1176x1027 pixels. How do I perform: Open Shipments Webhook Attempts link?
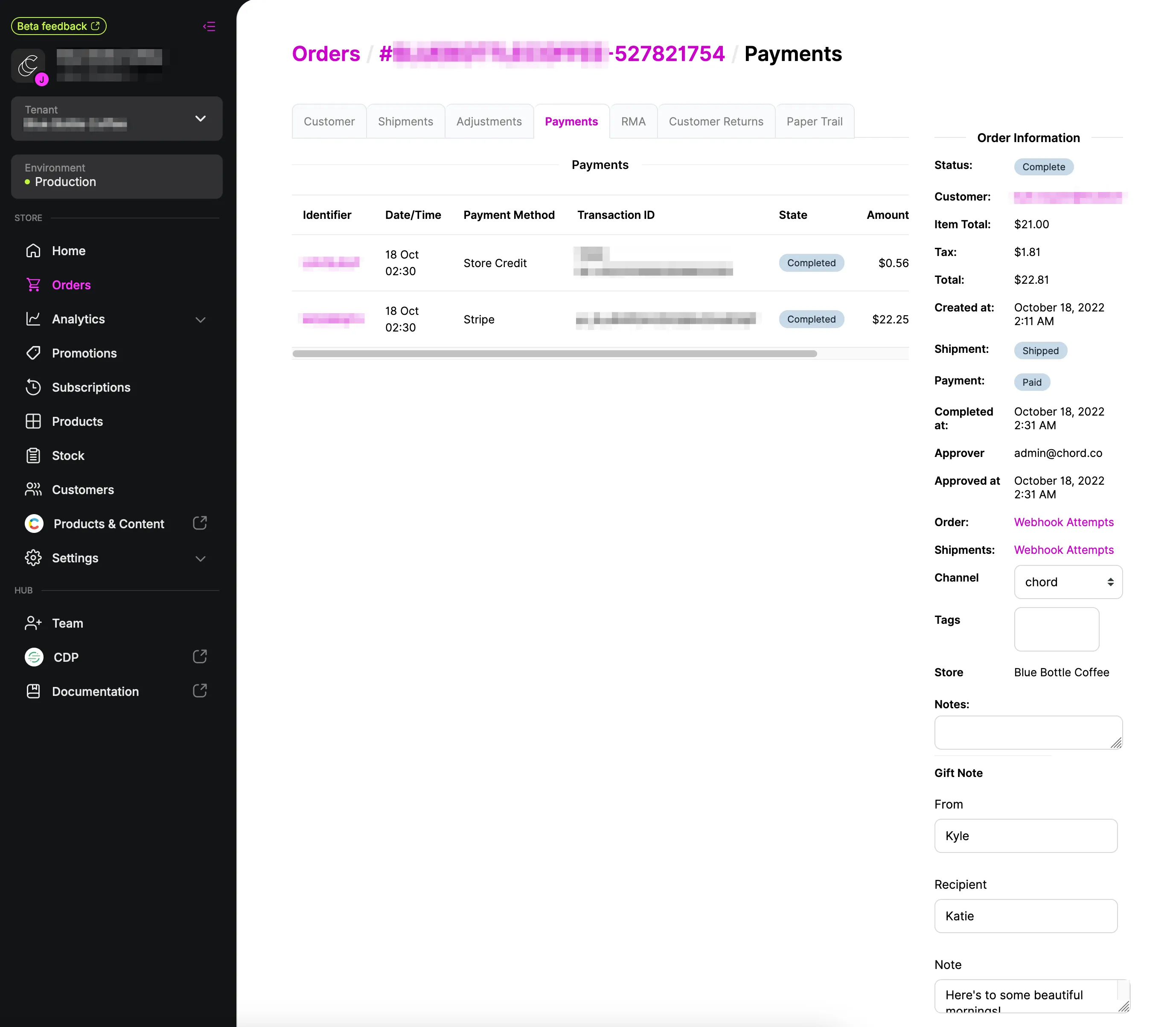(1064, 550)
